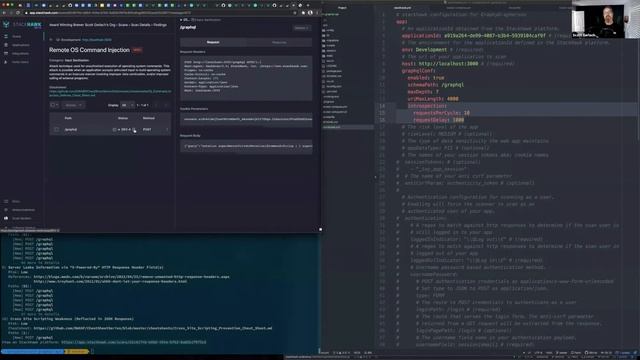Switch to the Request tab
Screen dimensions: 640x360
[x=213, y=42]
